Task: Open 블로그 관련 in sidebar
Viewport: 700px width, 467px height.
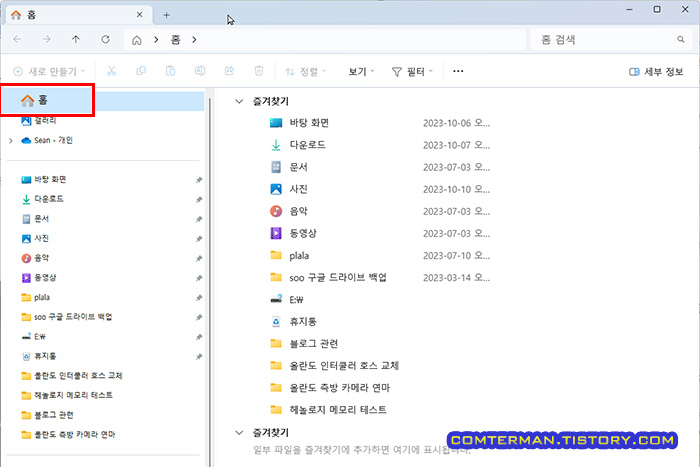Action: tap(47, 415)
